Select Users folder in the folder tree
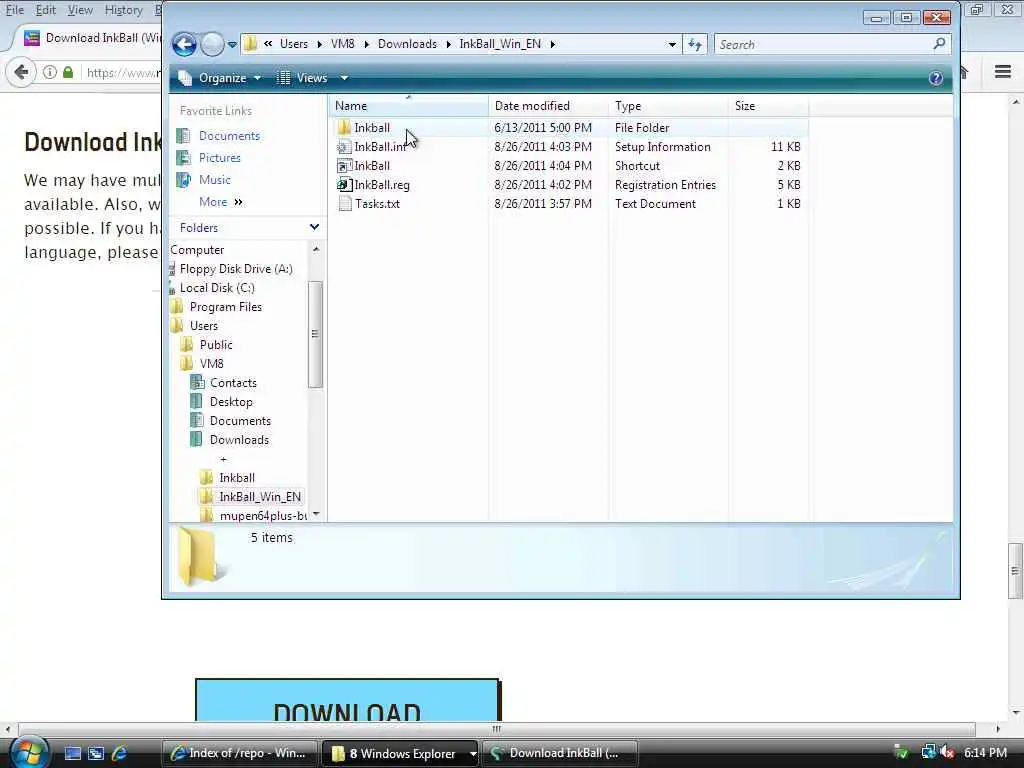 click(204, 326)
